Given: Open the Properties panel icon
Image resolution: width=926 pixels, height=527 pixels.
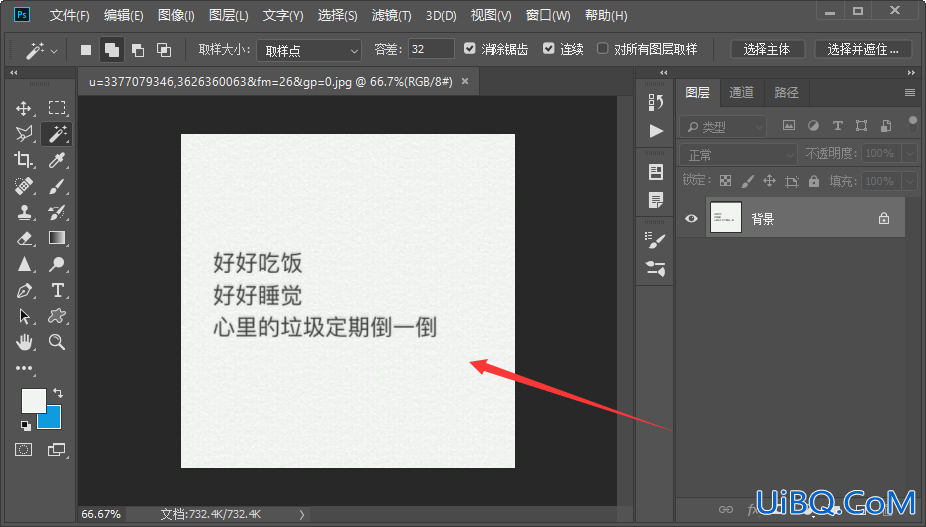Looking at the screenshot, I should [656, 172].
